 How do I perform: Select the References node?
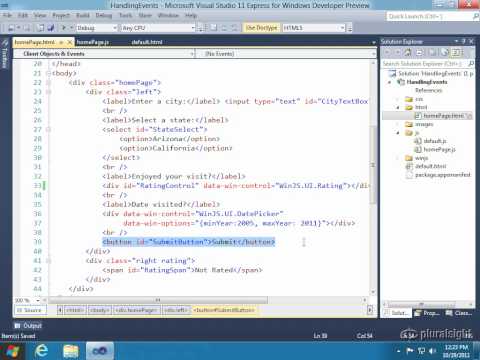click(x=428, y=90)
